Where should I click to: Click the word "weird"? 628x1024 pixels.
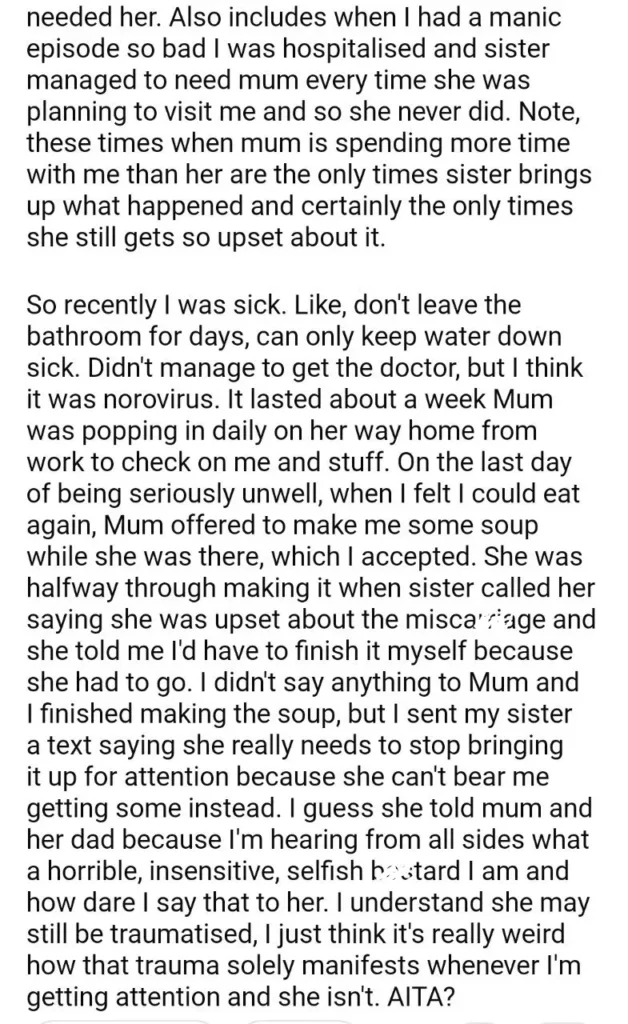[528, 934]
